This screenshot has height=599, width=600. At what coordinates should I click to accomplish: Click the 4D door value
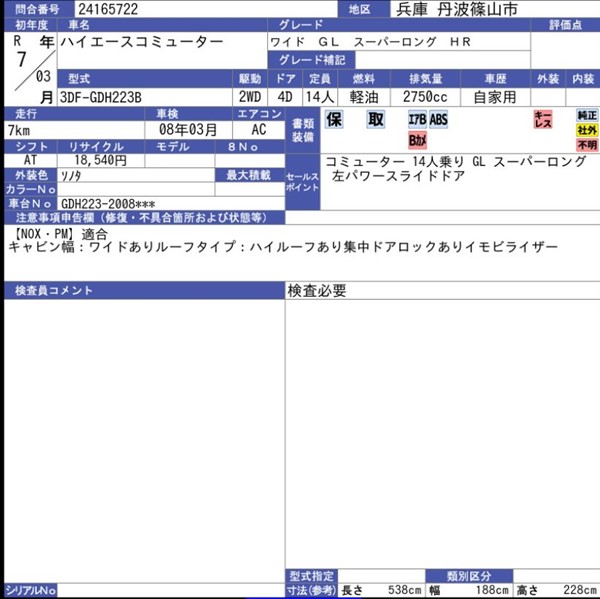coord(285,97)
